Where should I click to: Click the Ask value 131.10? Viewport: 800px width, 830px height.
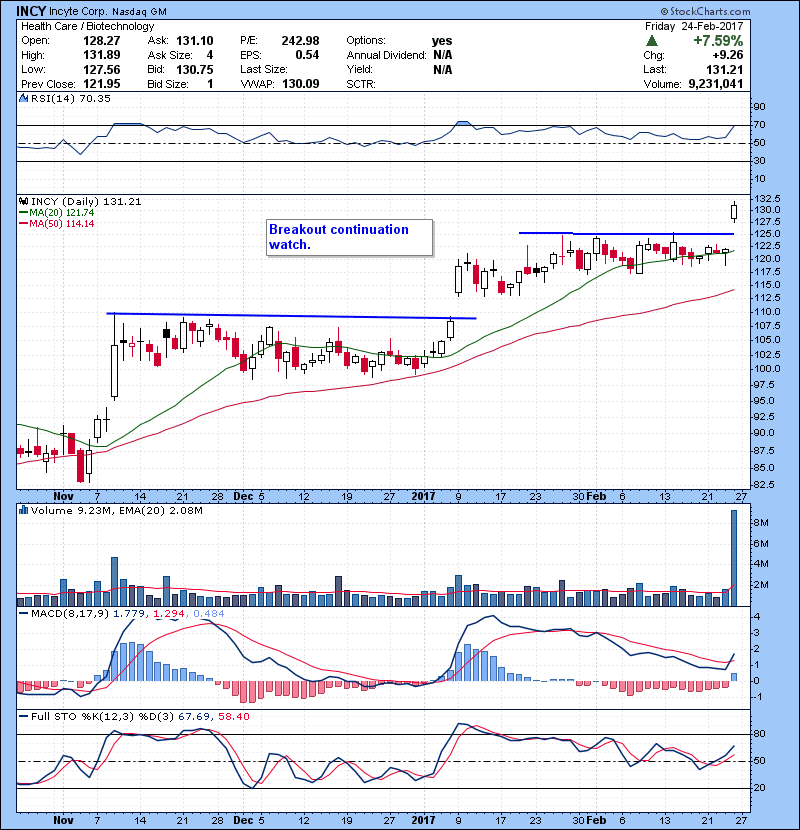(195, 41)
